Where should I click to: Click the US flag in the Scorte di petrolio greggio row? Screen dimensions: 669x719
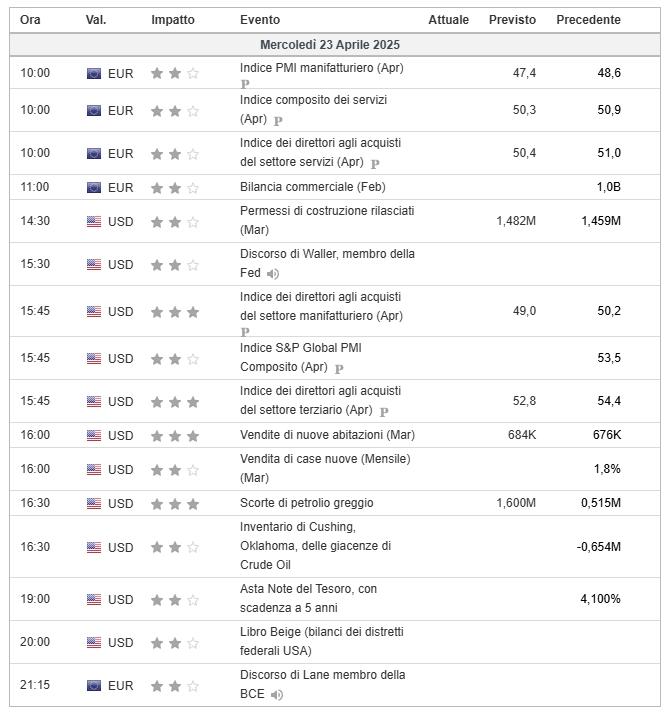click(94, 503)
